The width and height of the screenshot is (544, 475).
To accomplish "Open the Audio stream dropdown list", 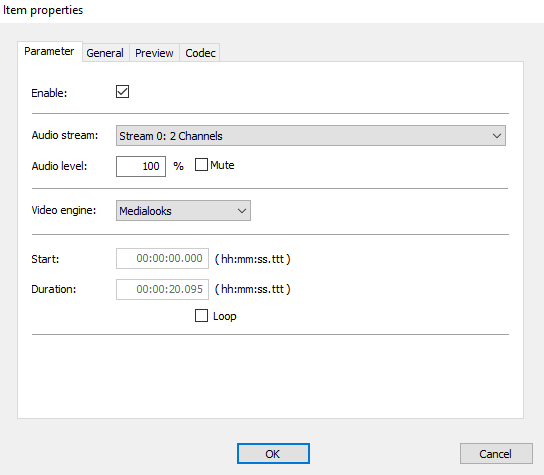I will coord(311,136).
